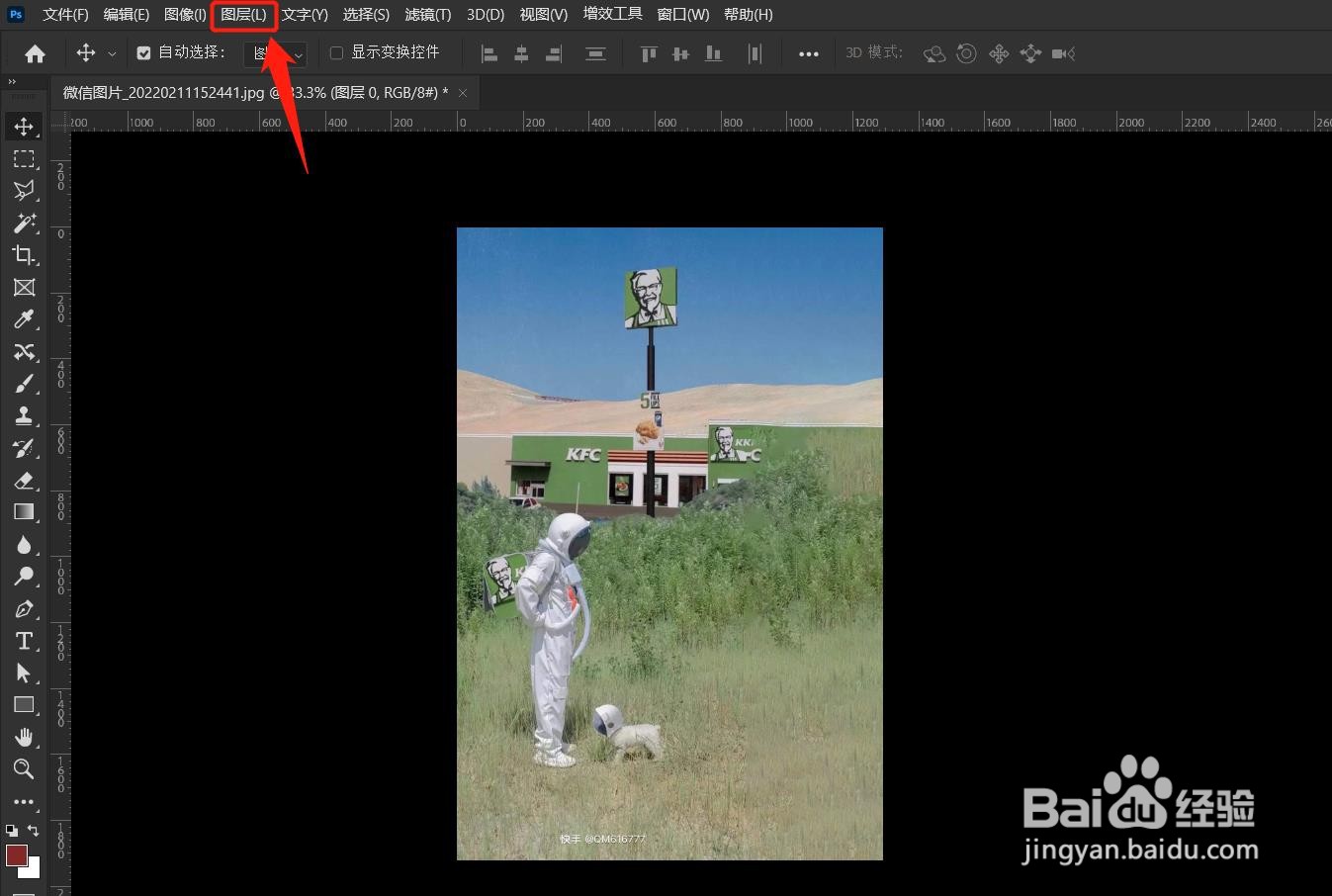Expand the Move tool options chevron
1332x896 pixels.
point(112,52)
